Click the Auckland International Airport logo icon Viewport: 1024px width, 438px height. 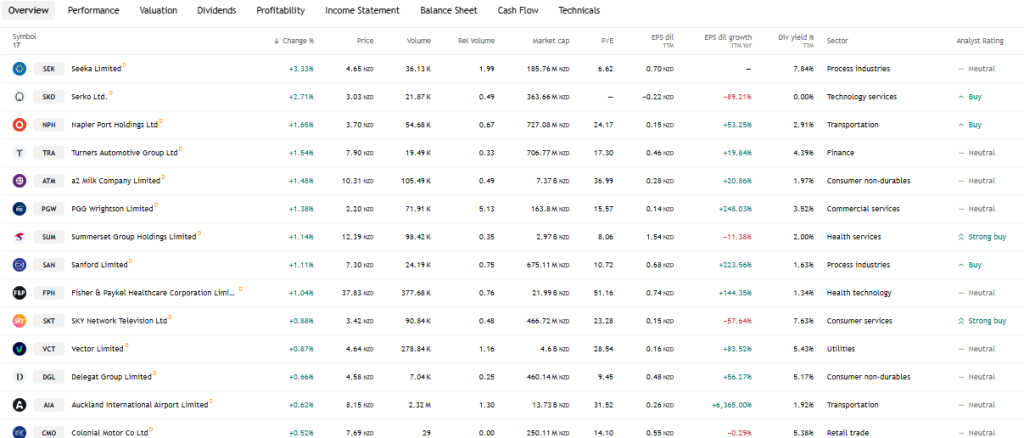pyautogui.click(x=20, y=405)
